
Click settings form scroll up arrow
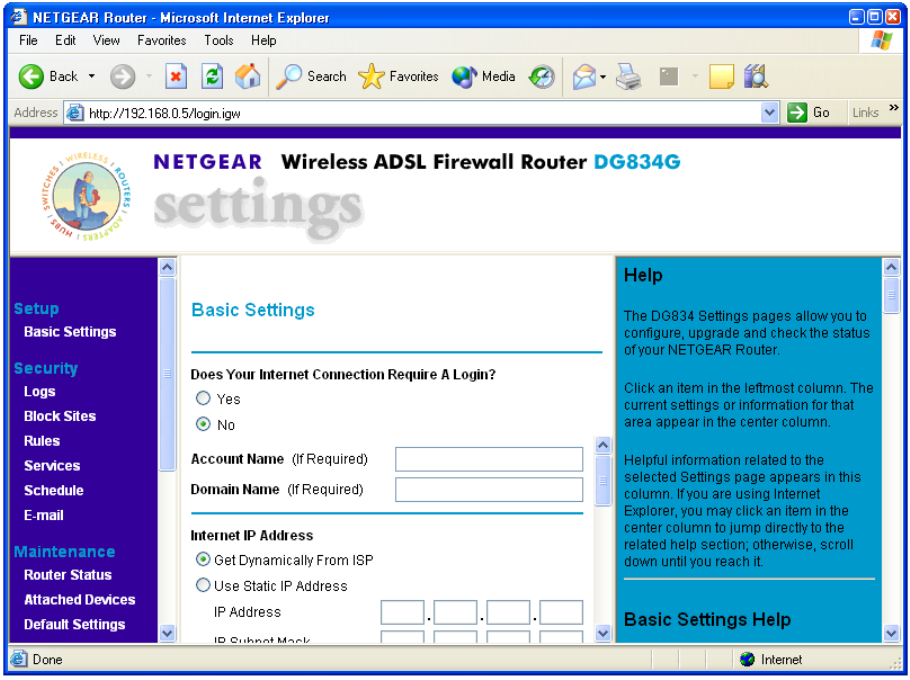[x=603, y=445]
